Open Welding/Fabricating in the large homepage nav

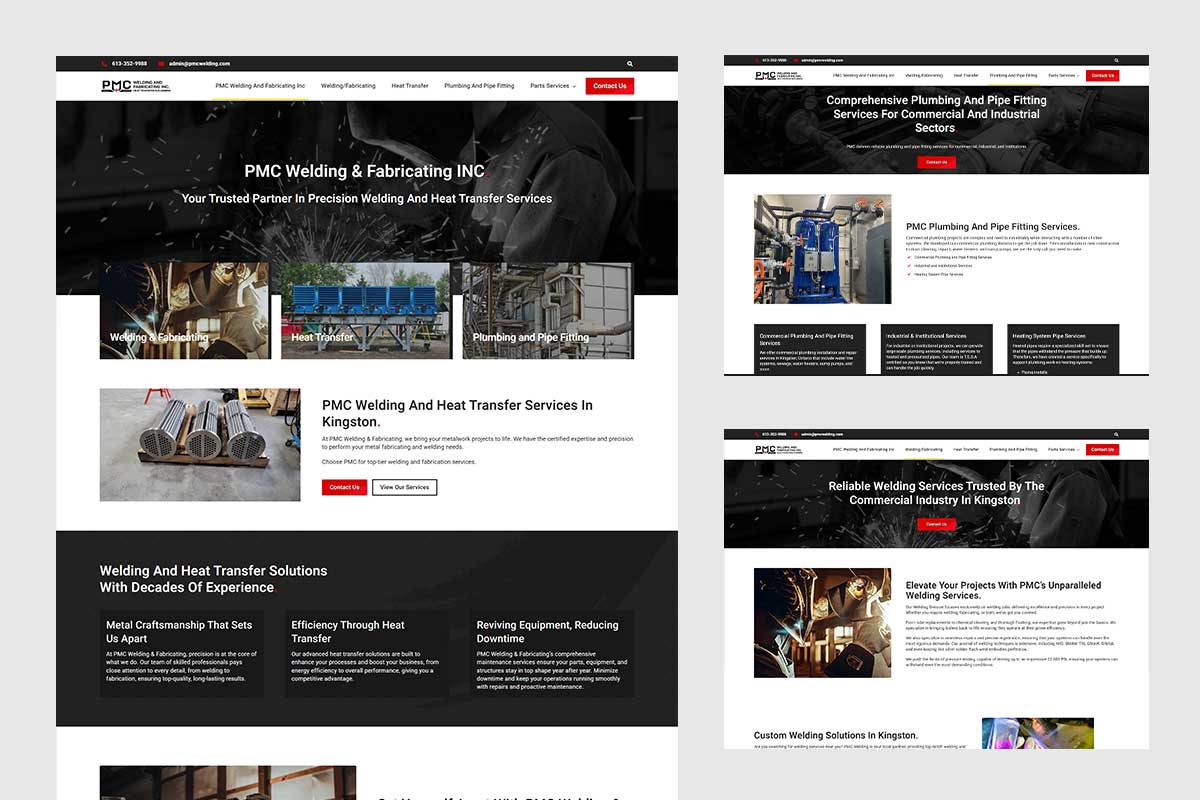pos(348,86)
